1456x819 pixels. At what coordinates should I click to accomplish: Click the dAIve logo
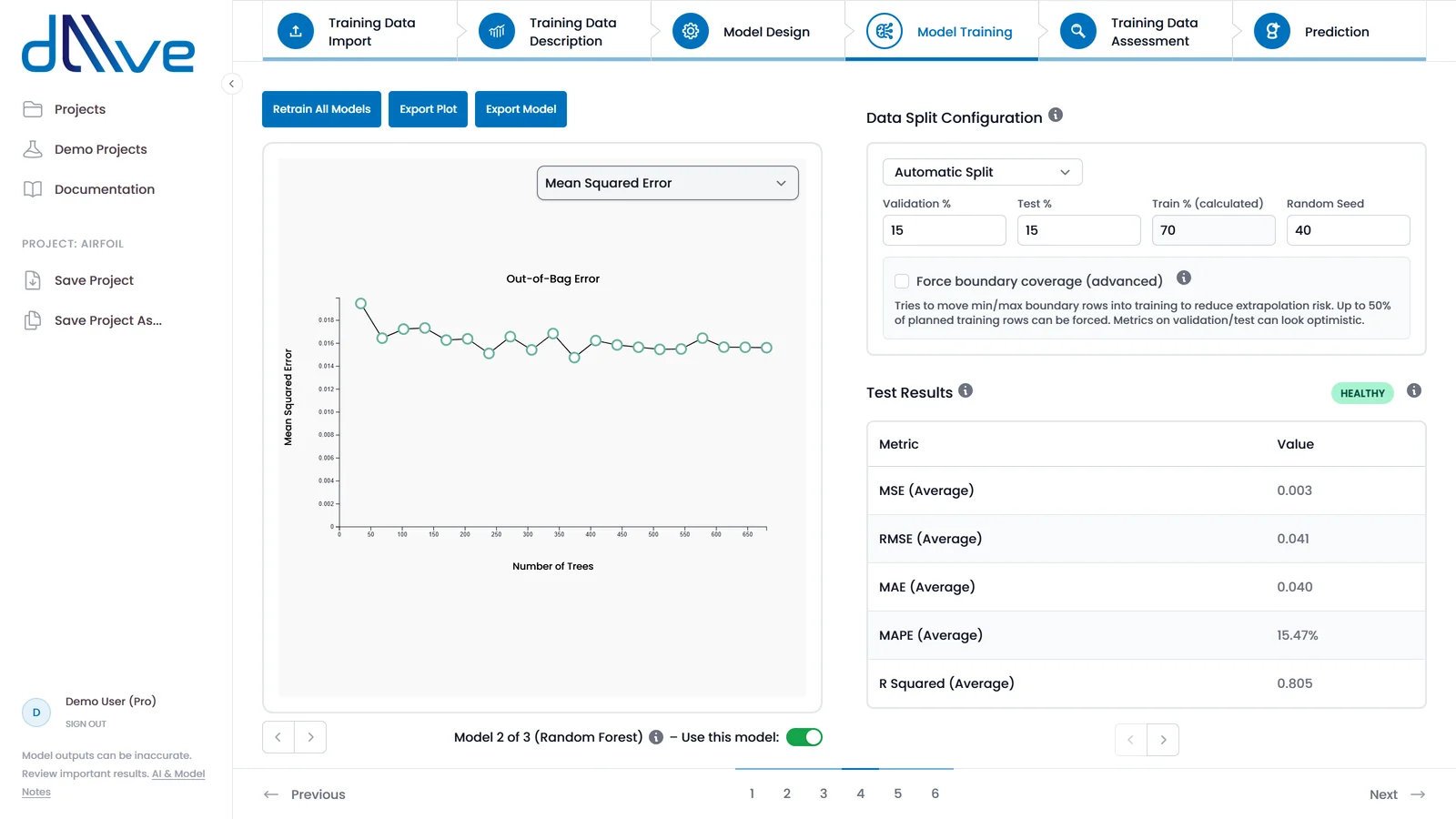pos(108,43)
